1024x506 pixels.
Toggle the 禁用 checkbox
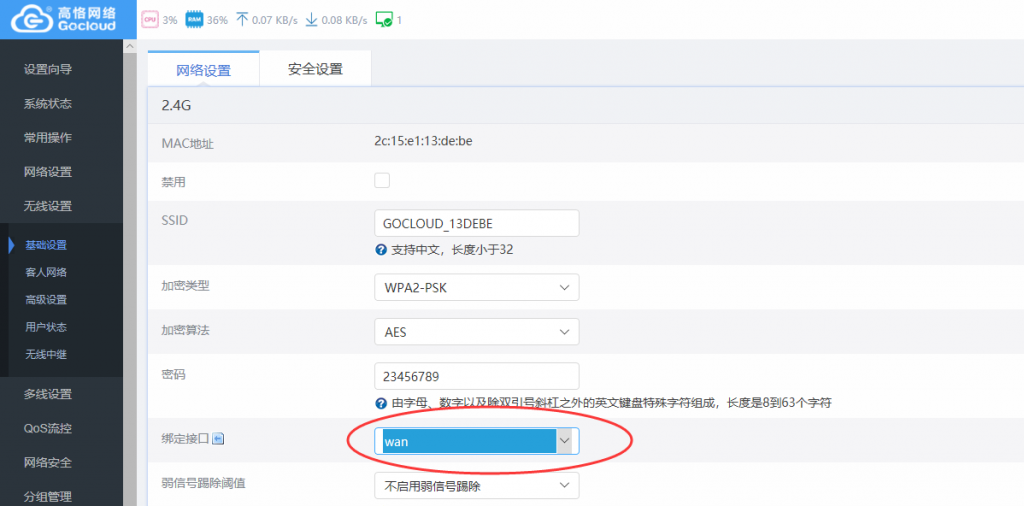[382, 180]
